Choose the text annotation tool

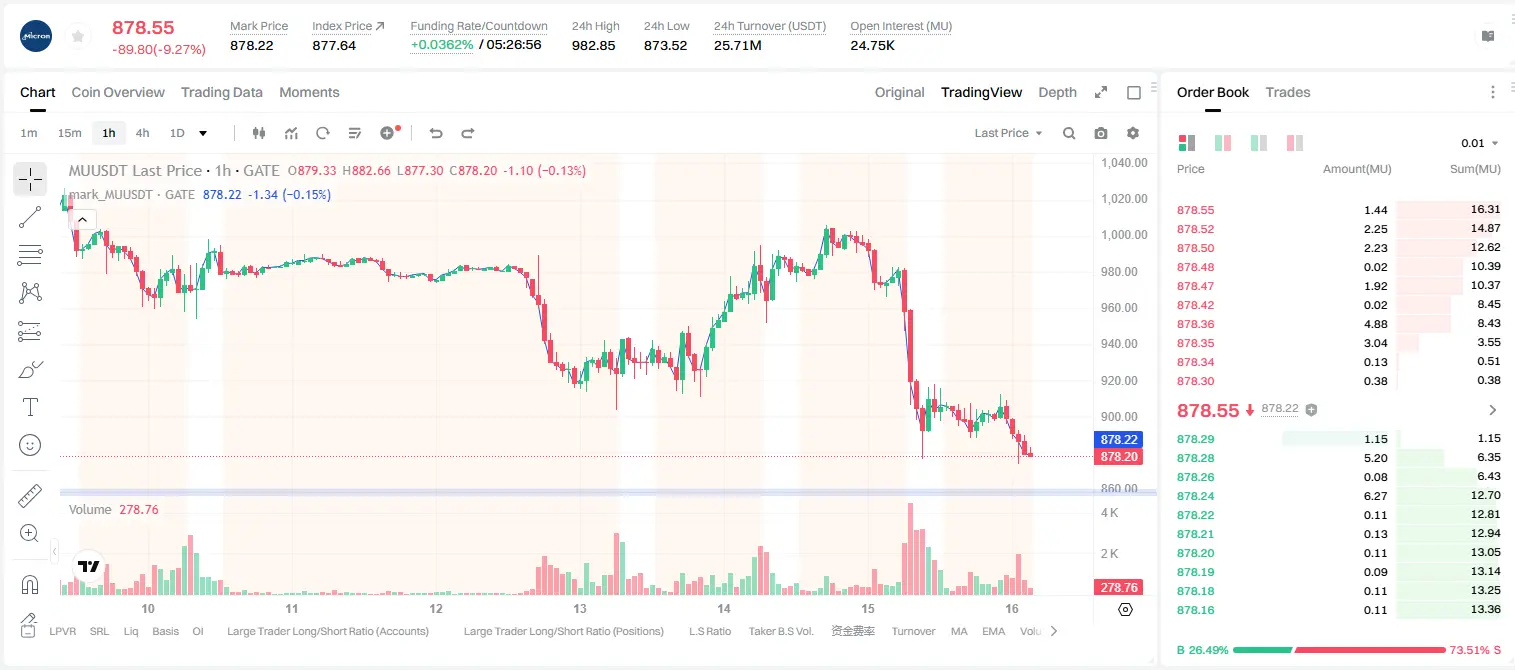click(x=30, y=407)
